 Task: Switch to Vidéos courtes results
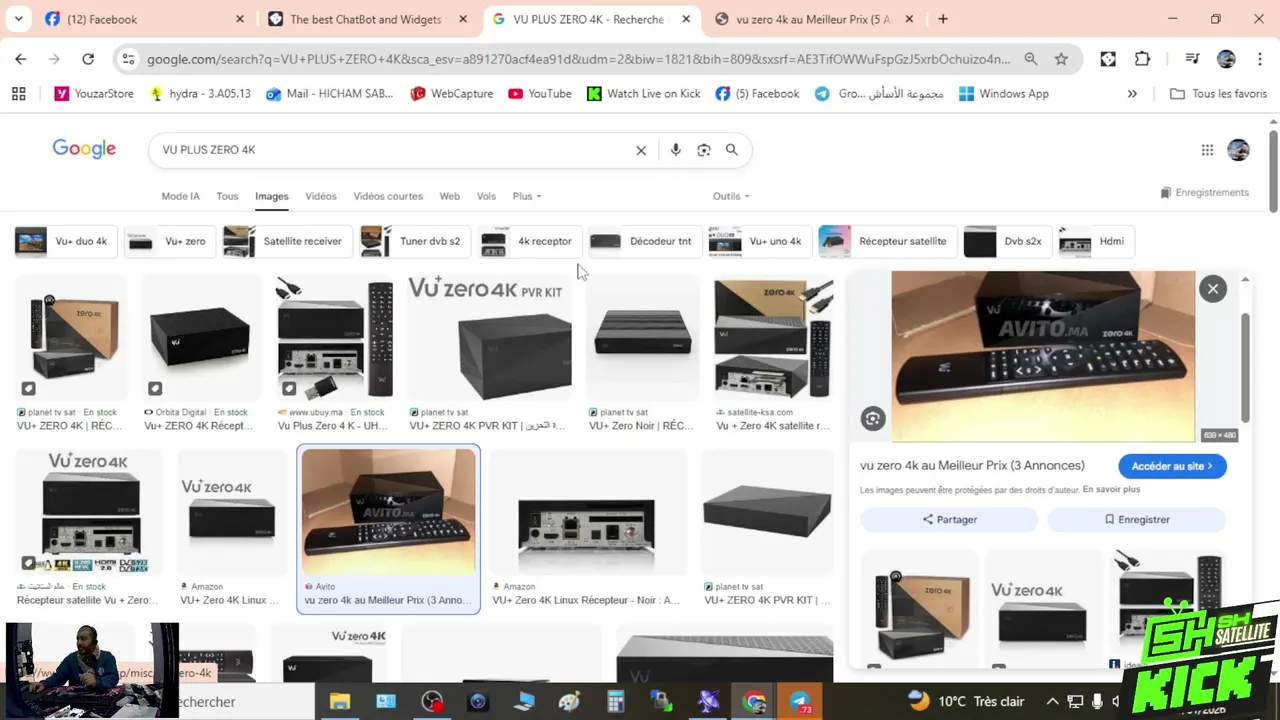(388, 196)
